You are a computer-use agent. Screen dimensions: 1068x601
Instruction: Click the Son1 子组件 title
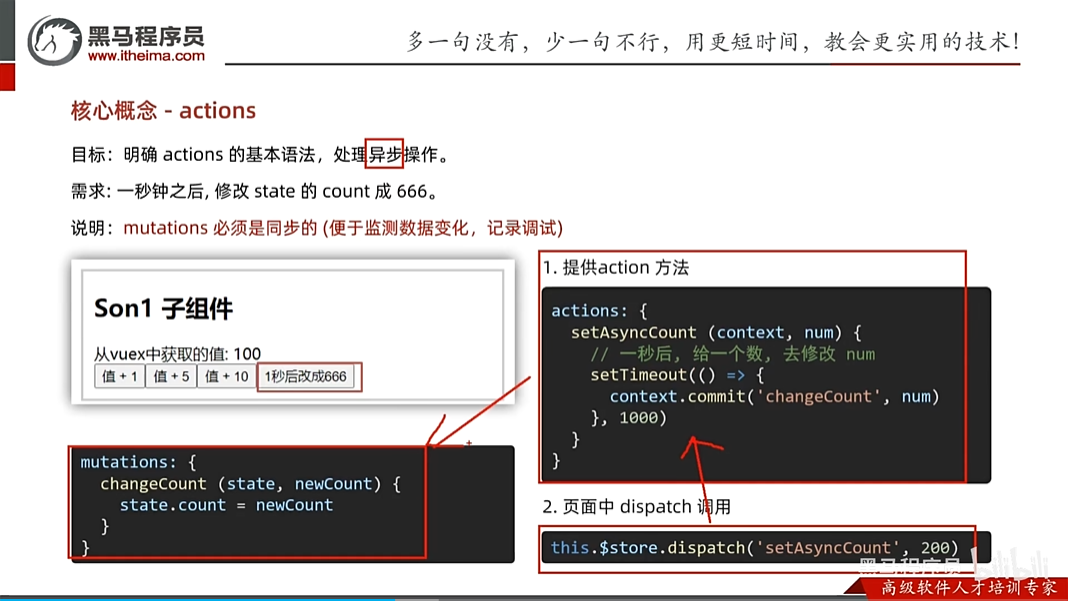[163, 309]
